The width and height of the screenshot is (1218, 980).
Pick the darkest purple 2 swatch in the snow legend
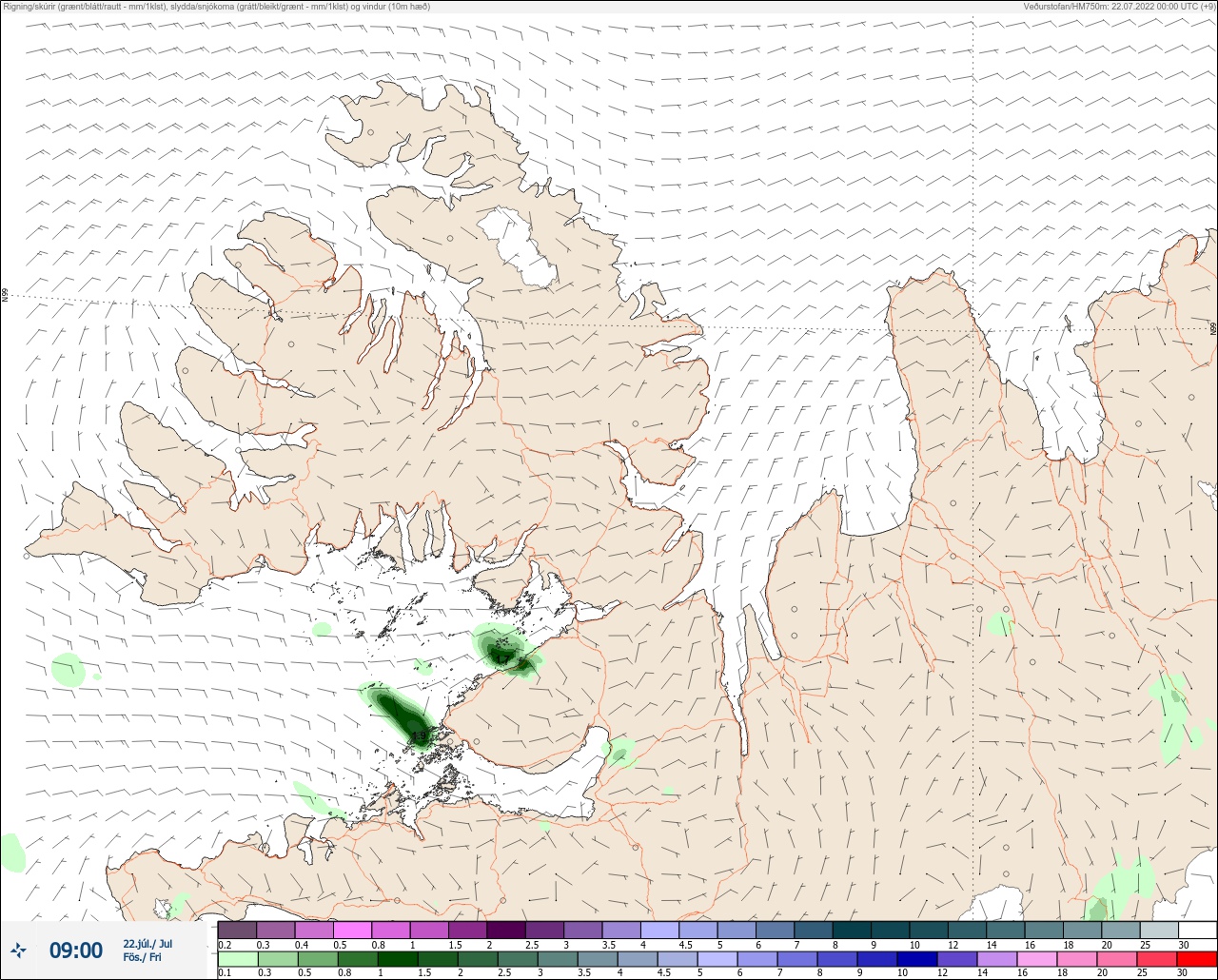tap(506, 930)
